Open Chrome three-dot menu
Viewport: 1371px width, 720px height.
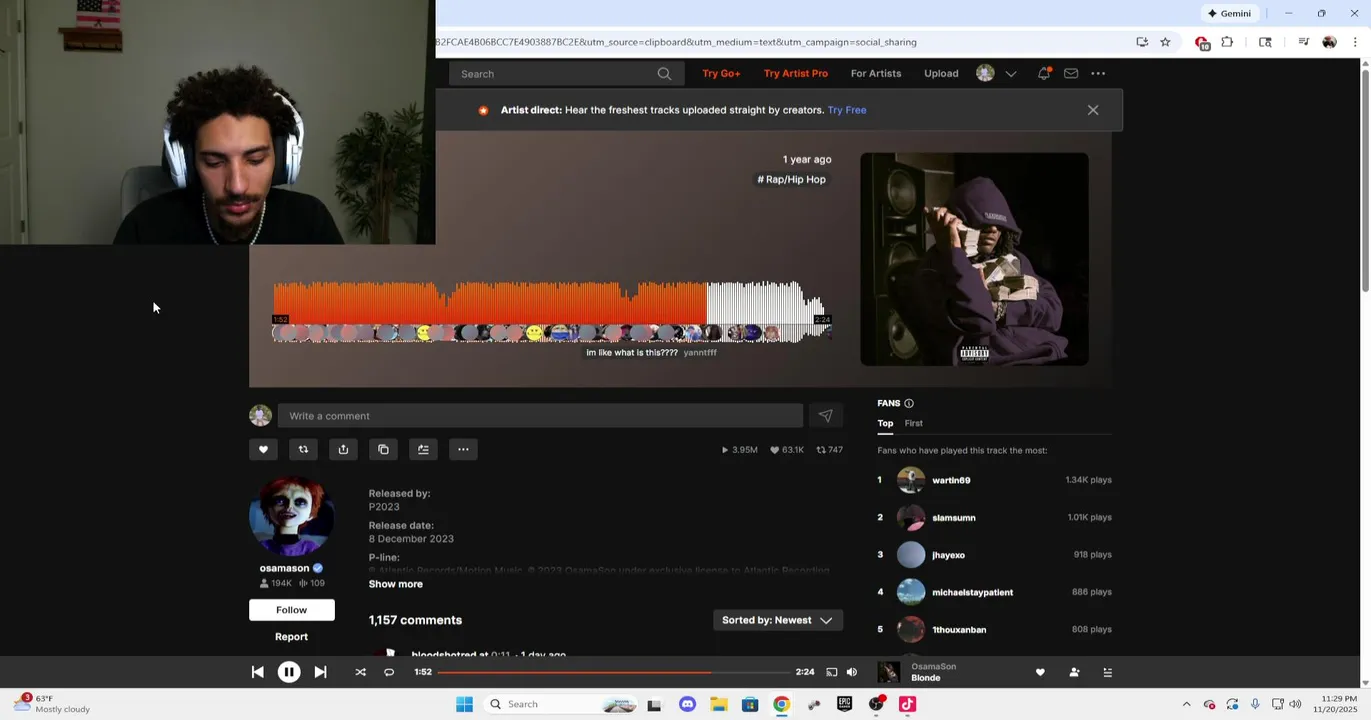[x=1355, y=42]
